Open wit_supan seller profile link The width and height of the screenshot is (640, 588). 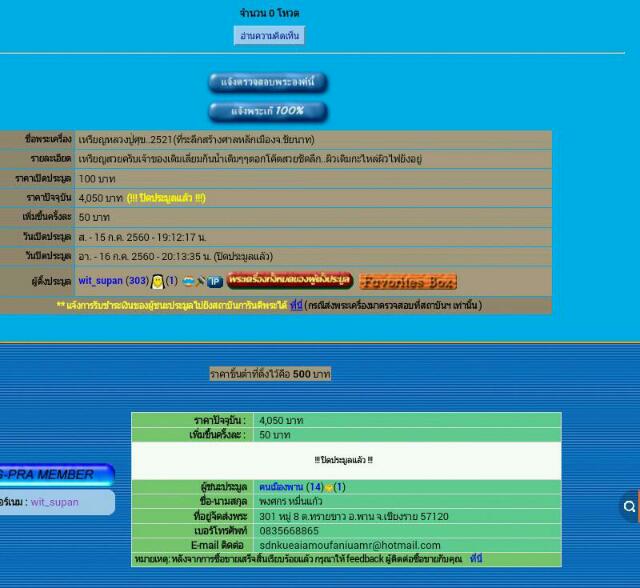[x=100, y=282]
